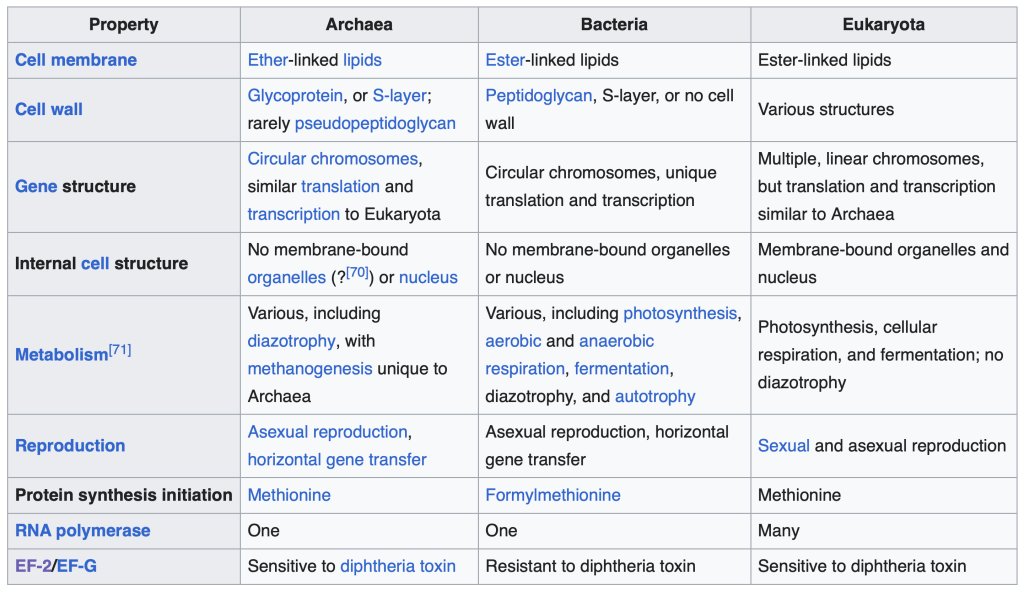Click the Cell wall row header link
The width and height of the screenshot is (1024, 591).
pos(49,109)
